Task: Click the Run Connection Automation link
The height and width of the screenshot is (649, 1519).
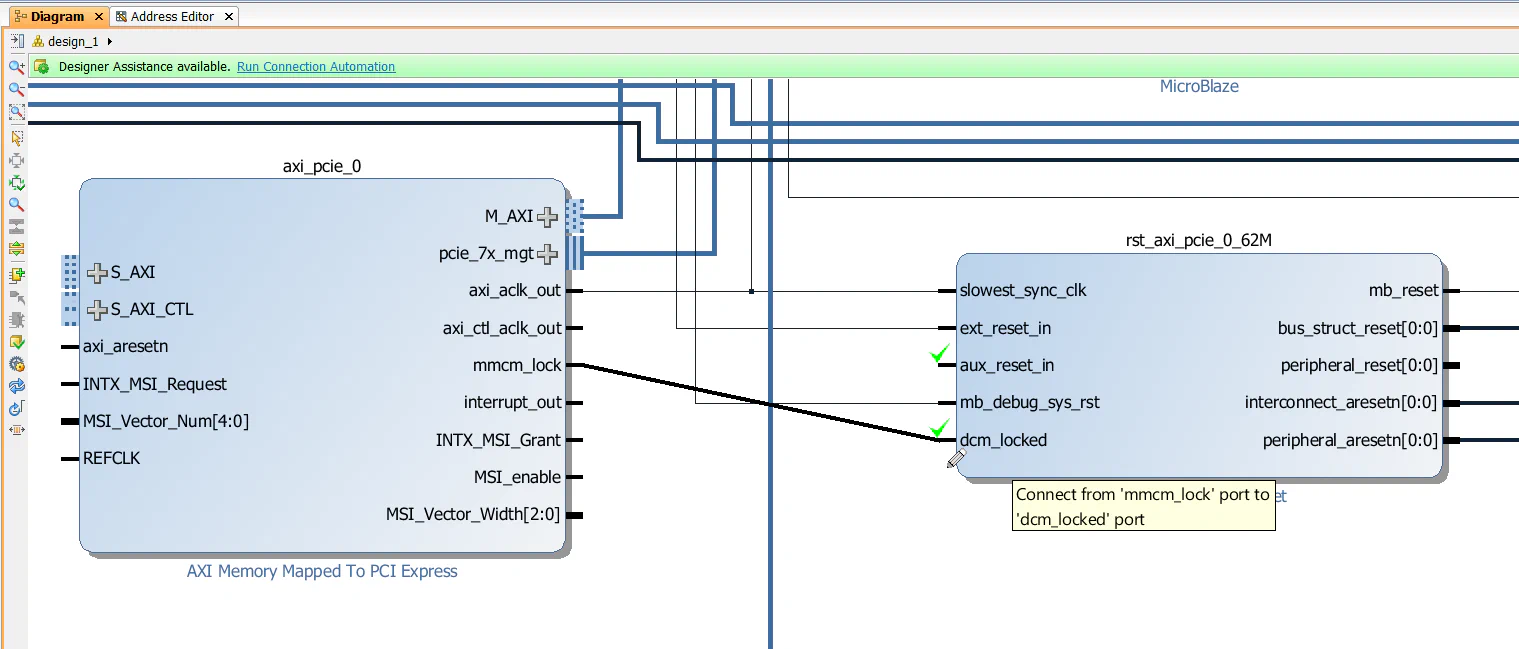Action: [315, 66]
